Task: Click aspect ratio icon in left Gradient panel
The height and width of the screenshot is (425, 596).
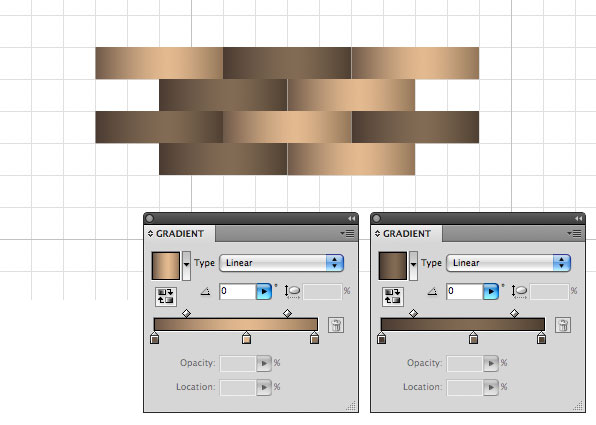Action: 292,292
